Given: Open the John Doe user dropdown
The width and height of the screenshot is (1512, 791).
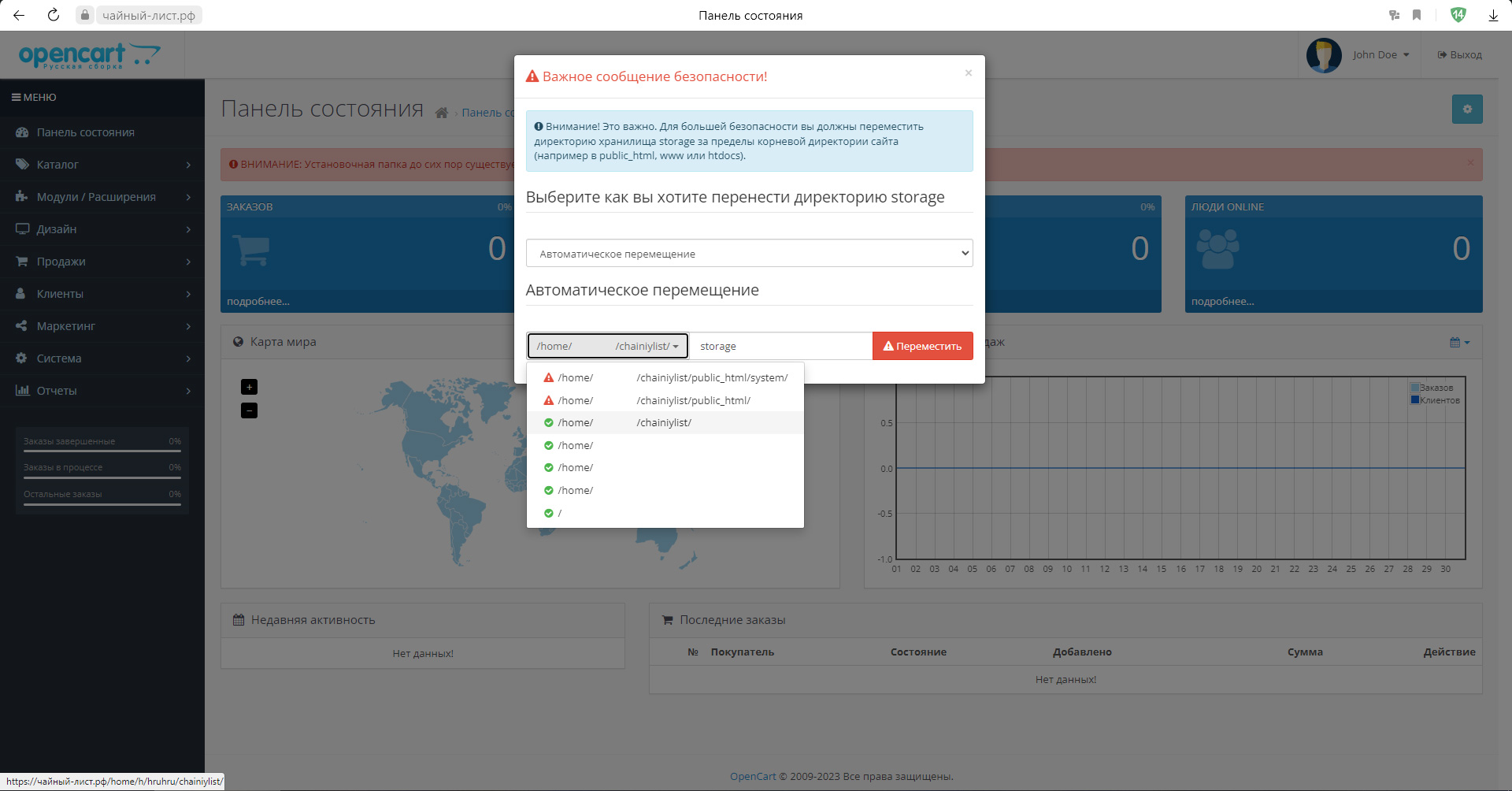Looking at the screenshot, I should click(1380, 55).
